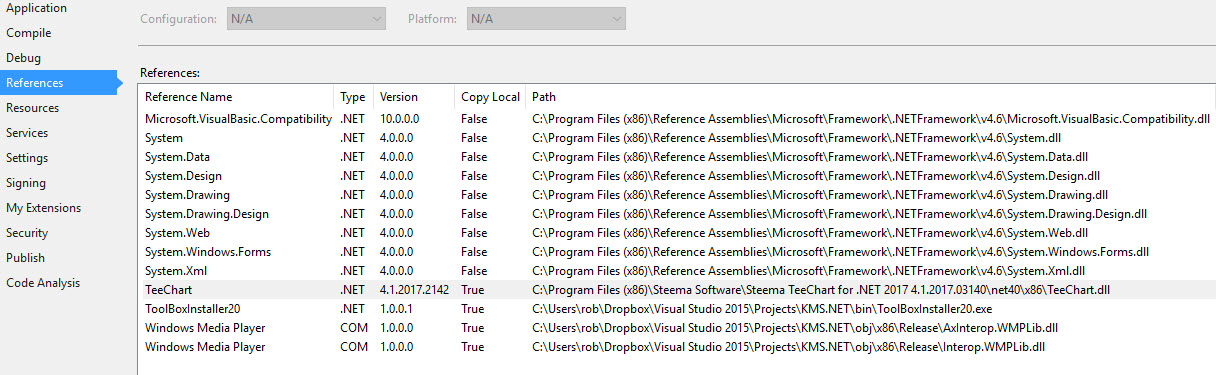Select Windows Media Player Interop.WMPLib.dll path row
Viewport: 1216px width, 375px height.
pyautogui.click(x=677, y=347)
